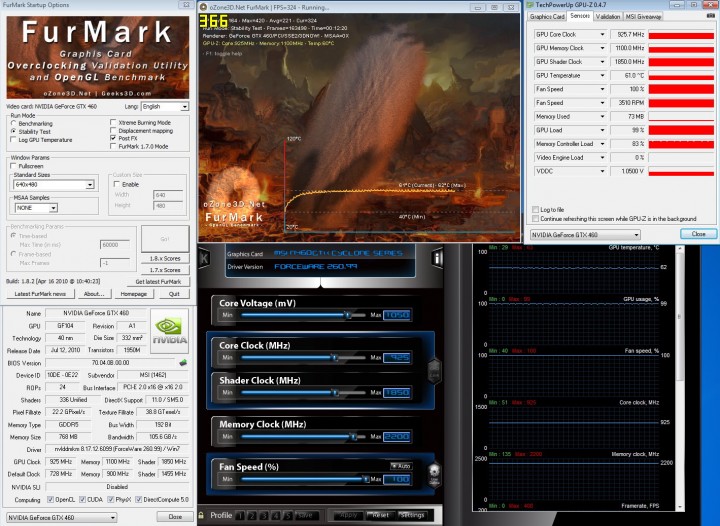Click the GPU-Z title bar app icon

point(530,5)
